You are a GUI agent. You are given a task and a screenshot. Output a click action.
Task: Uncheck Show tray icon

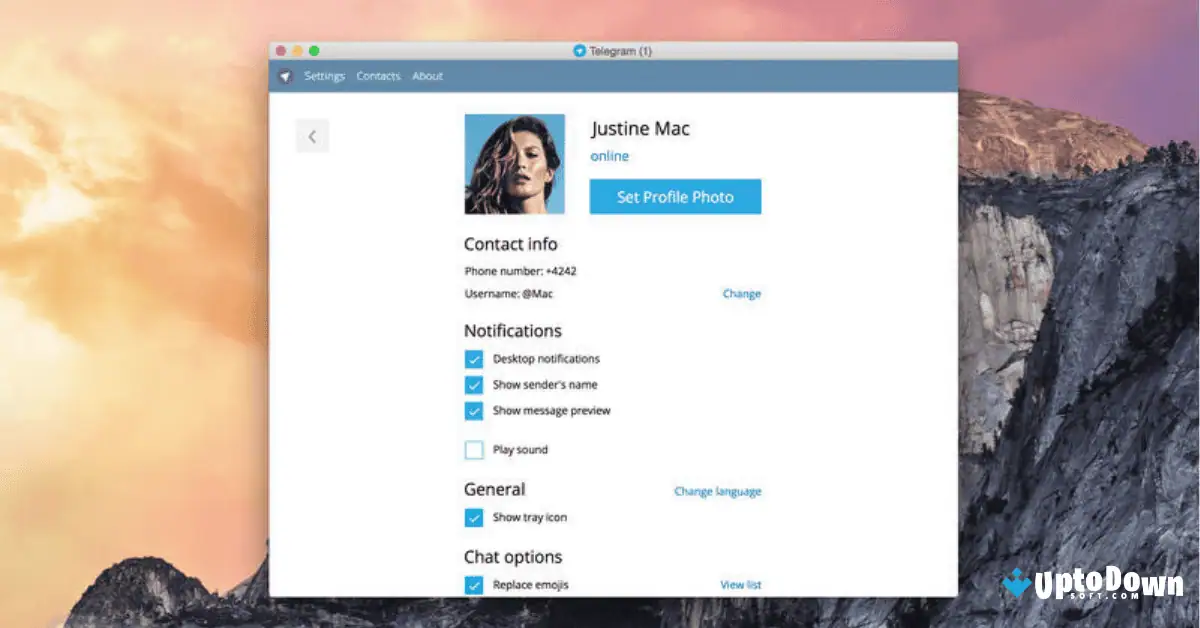pos(473,517)
